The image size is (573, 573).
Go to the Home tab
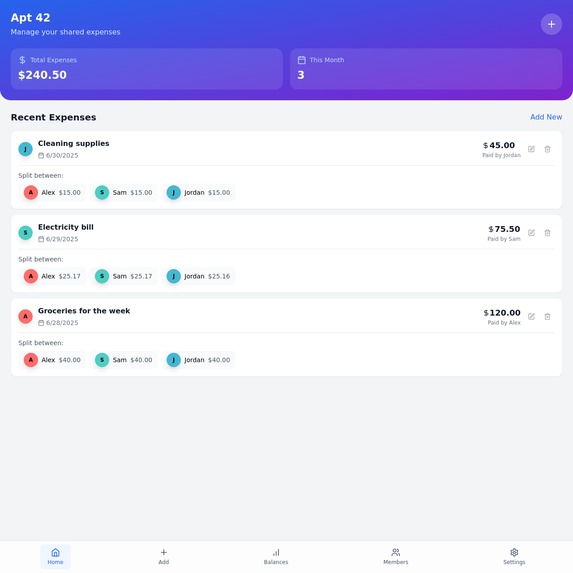tap(55, 557)
